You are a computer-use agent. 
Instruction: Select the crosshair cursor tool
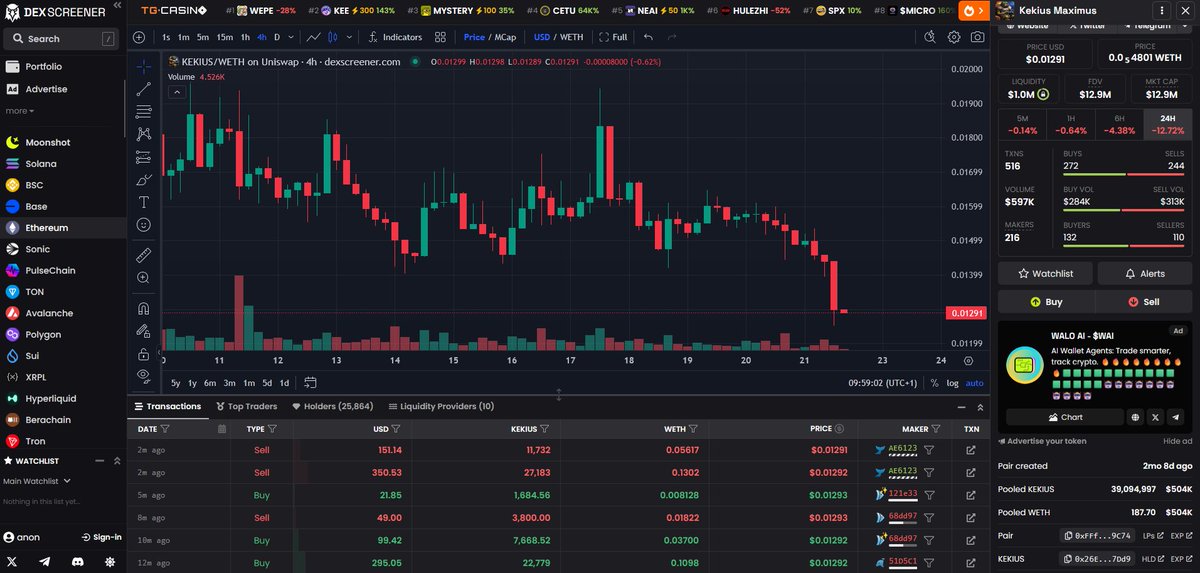[x=143, y=67]
